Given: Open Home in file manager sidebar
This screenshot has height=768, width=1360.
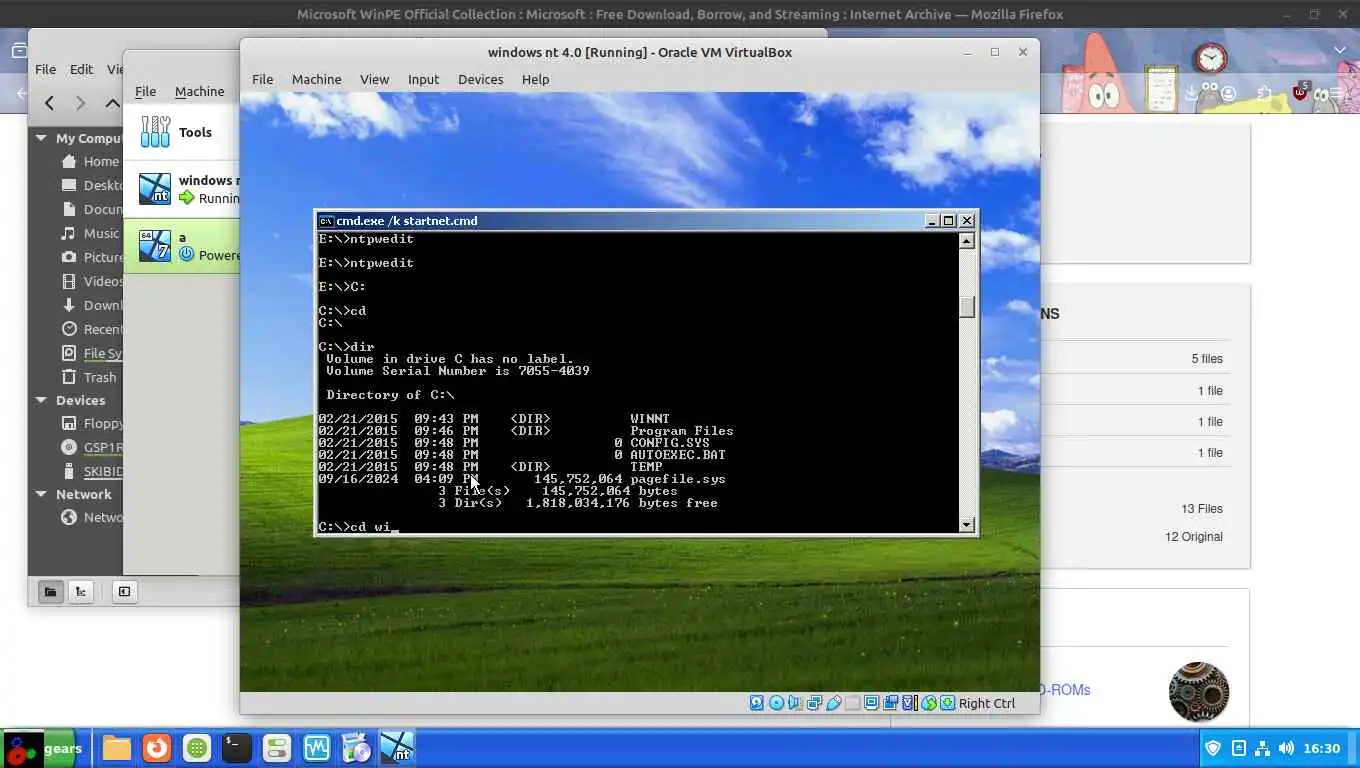Looking at the screenshot, I should click(90, 161).
